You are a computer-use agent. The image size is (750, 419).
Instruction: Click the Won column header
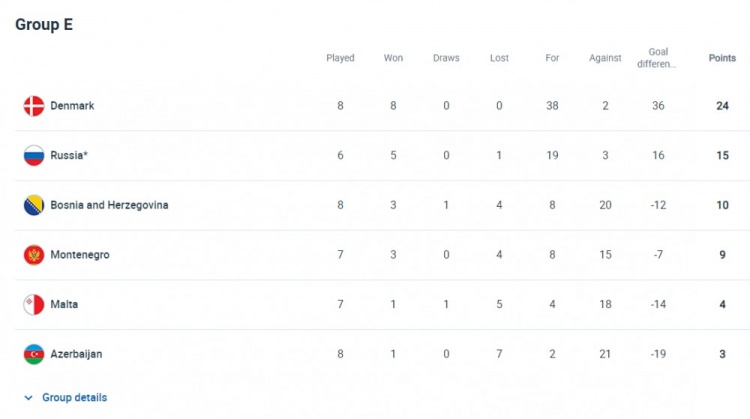(x=393, y=58)
